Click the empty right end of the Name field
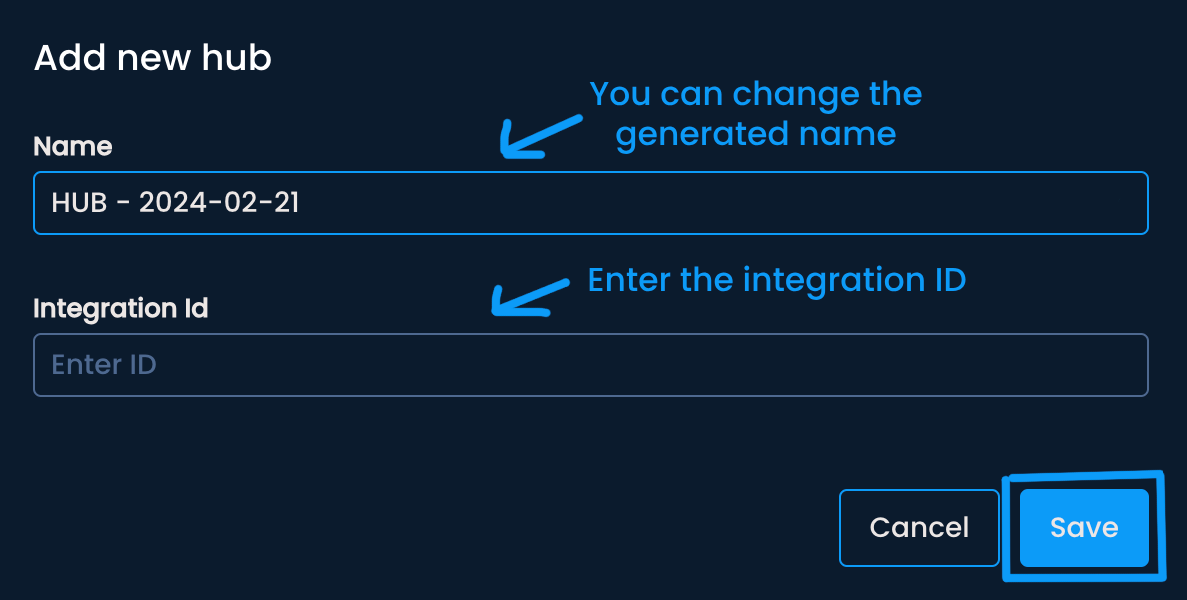Screen dimensions: 1187x600 1050,203
